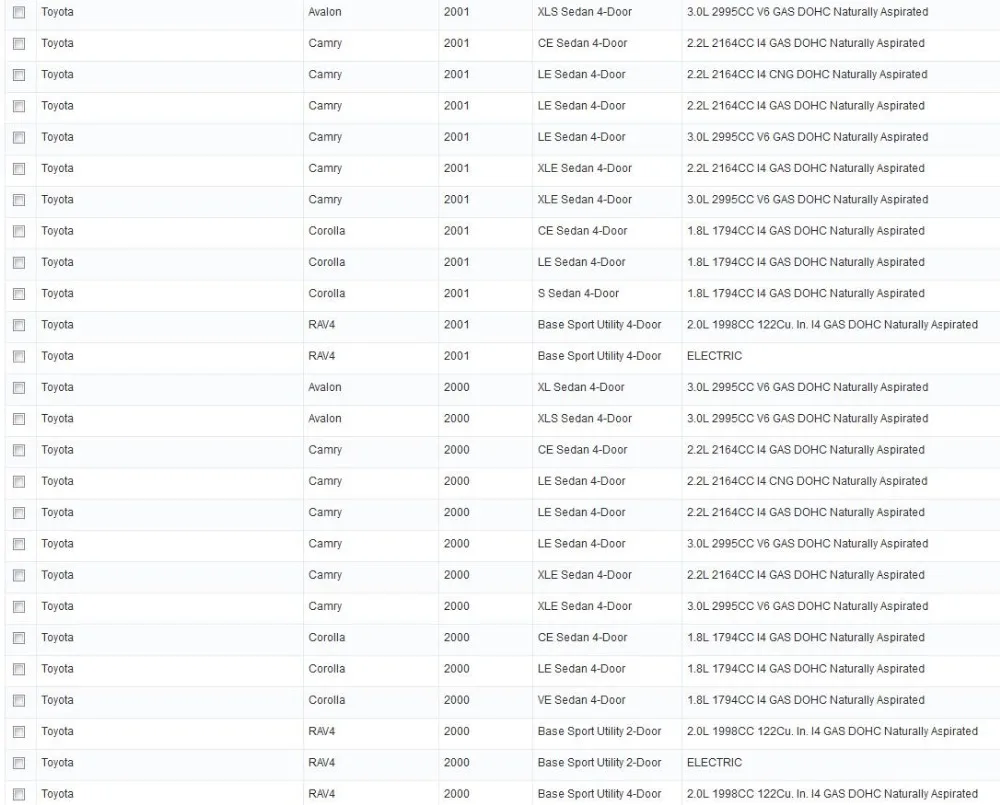Image resolution: width=1000 pixels, height=805 pixels.
Task: Select checkbox for 2000 RAV4 2-Door 2.0L GAS
Action: [x=19, y=731]
